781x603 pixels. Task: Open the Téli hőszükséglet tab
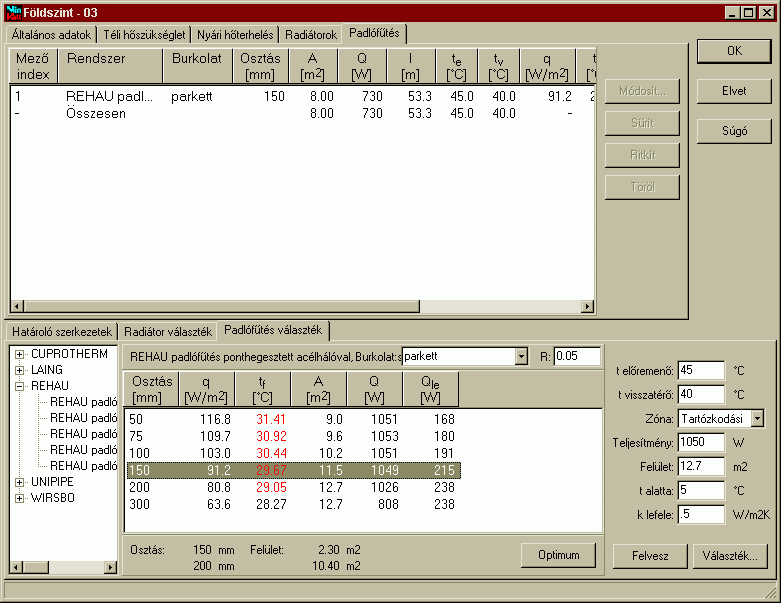(144, 35)
